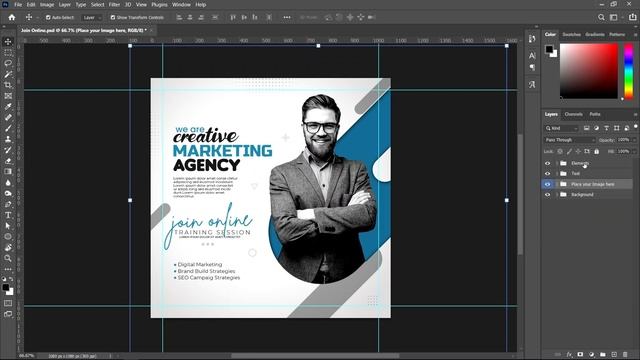Select the Ellipse shape tool
Viewport: 640px width, 360px height.
point(8,237)
